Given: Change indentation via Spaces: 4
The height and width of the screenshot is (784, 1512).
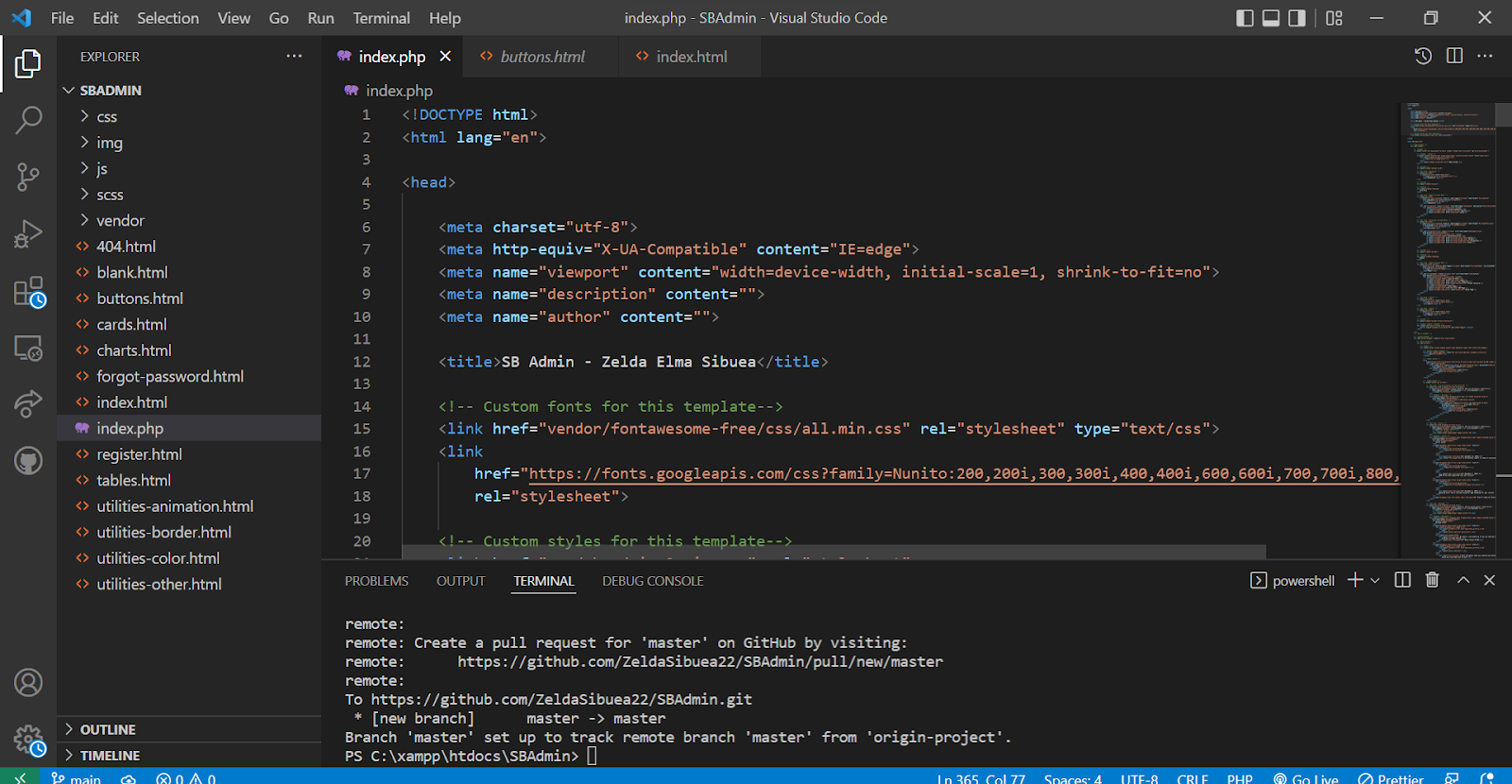Looking at the screenshot, I should (1073, 777).
